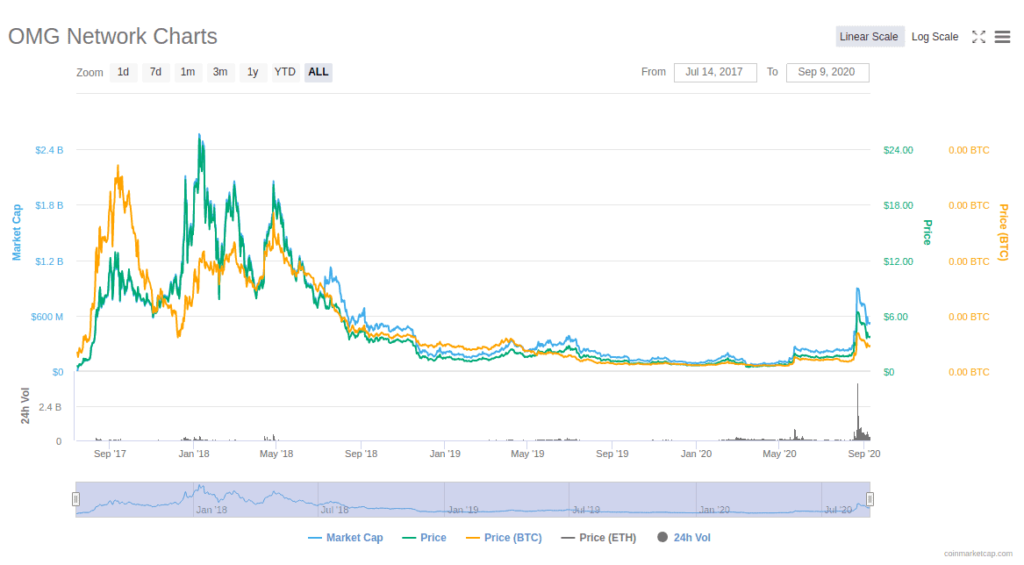Set zoom to 1d
1024x565 pixels.
point(123,72)
